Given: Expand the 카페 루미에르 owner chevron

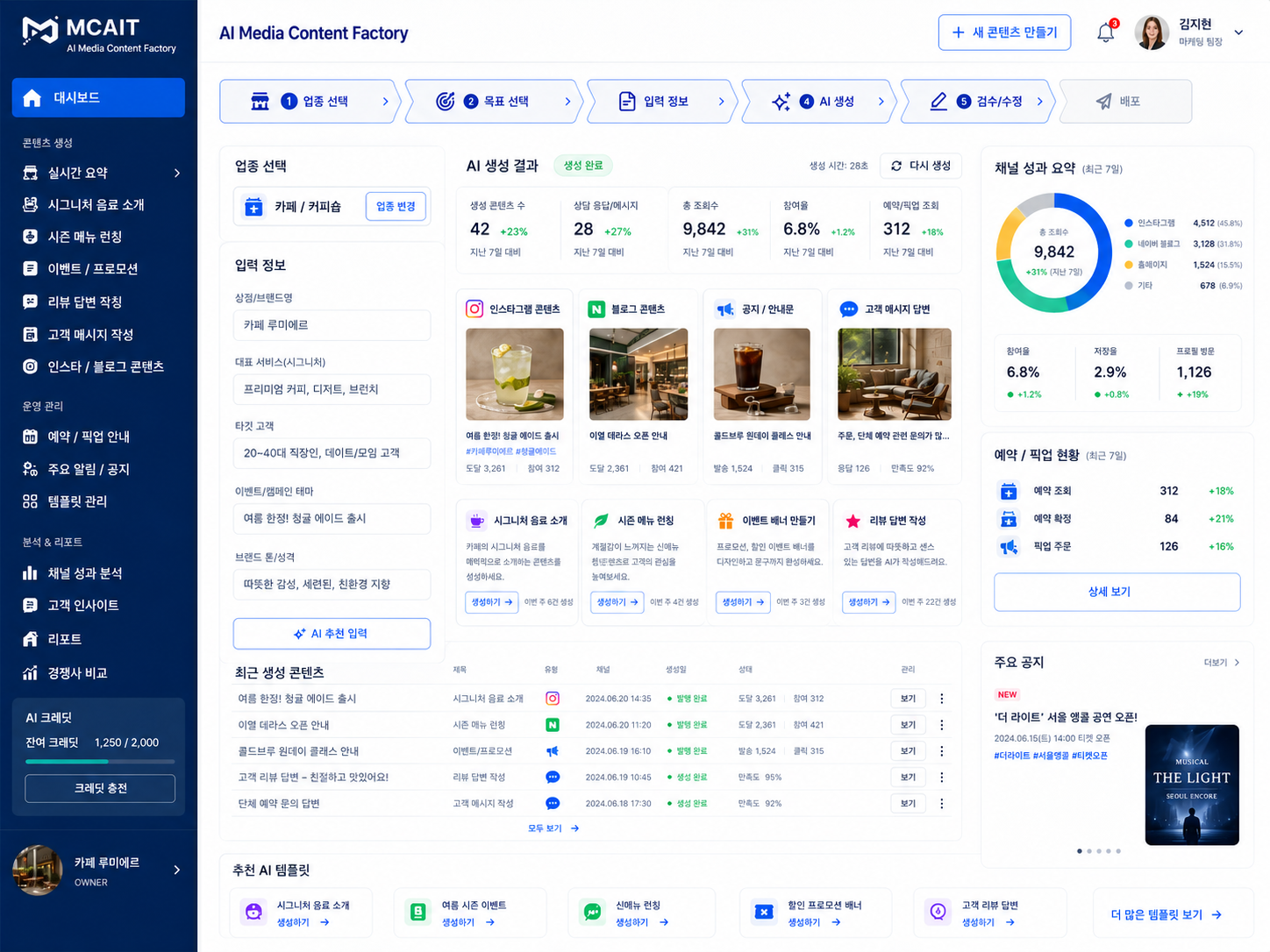Looking at the screenshot, I should pos(177,870).
